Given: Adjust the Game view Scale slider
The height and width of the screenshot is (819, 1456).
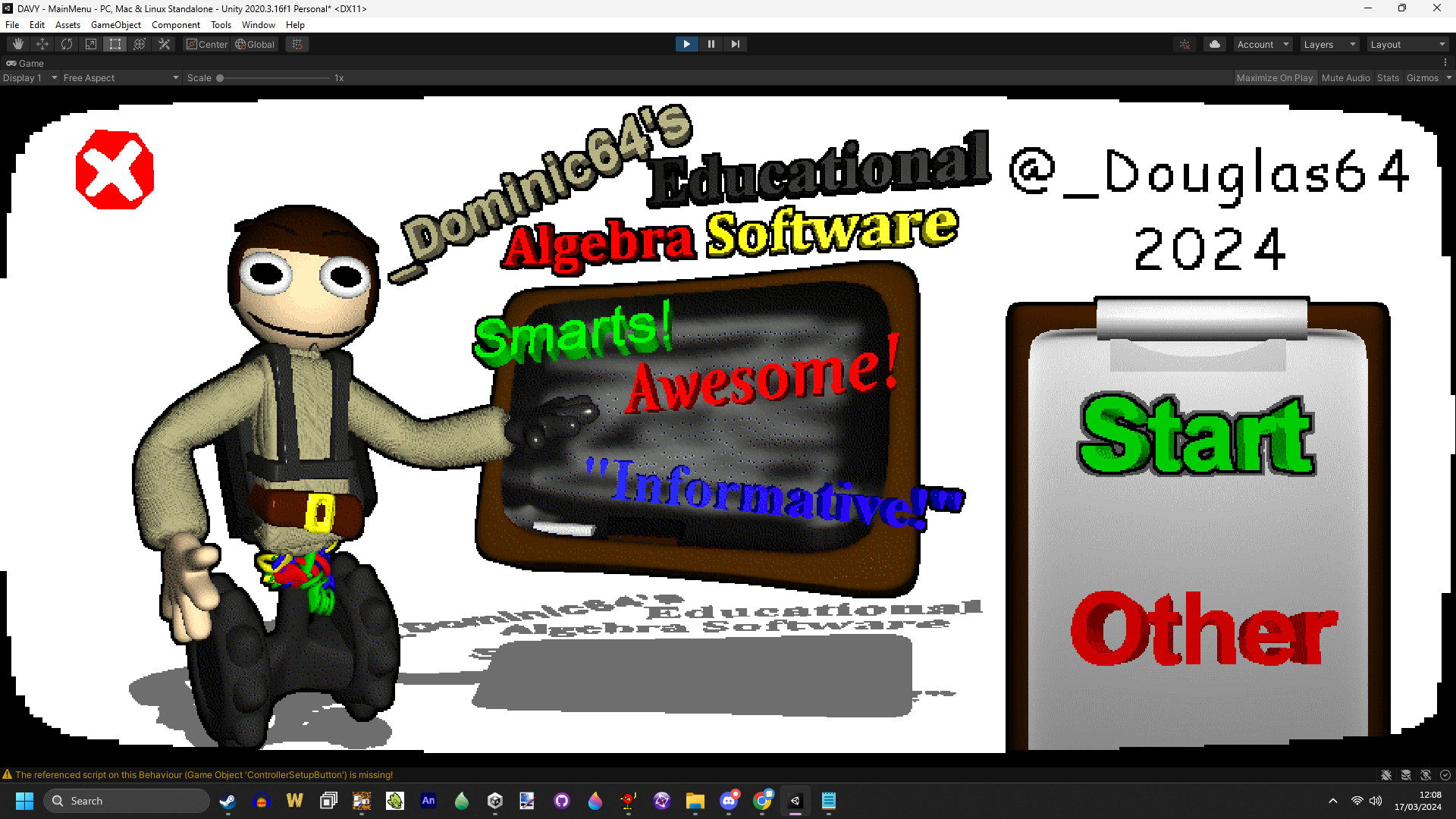Looking at the screenshot, I should (x=219, y=77).
